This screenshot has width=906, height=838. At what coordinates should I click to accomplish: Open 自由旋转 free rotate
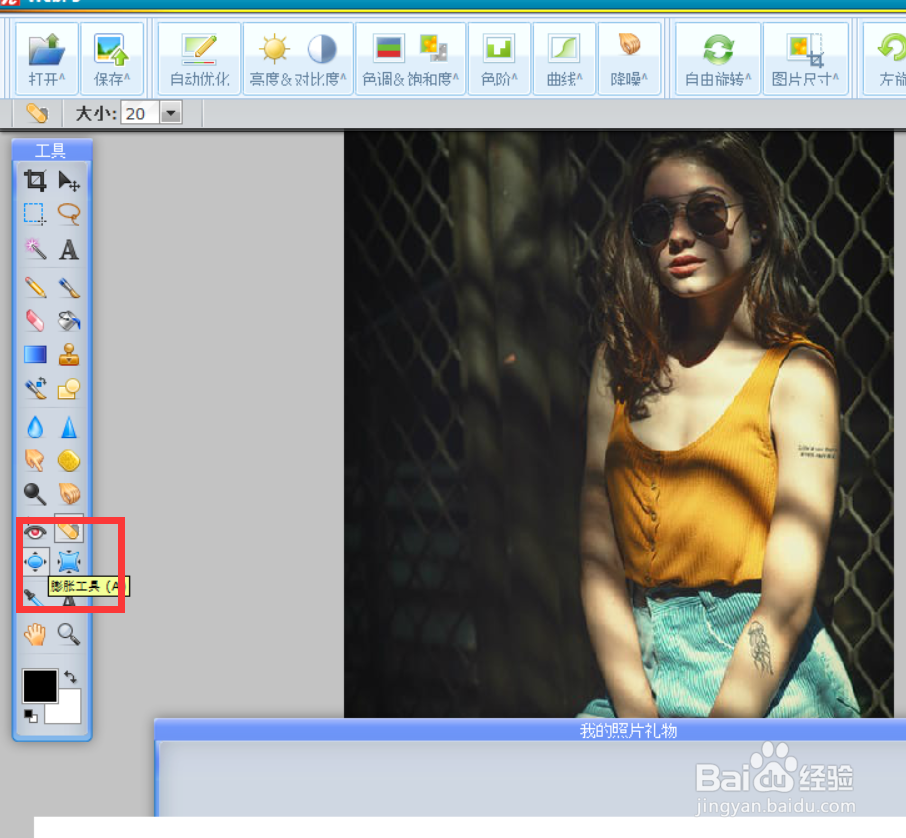coord(718,58)
